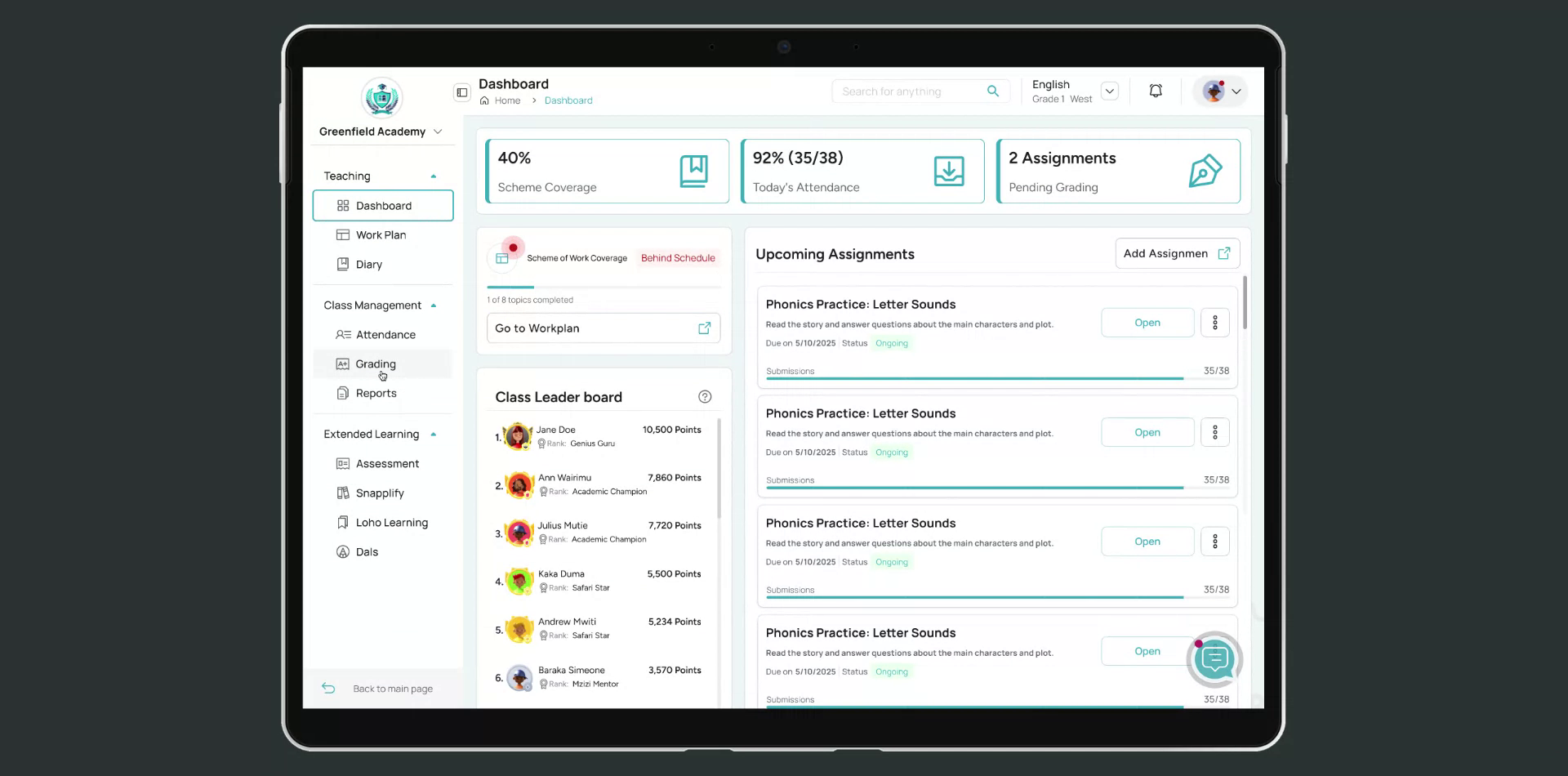Open the Grading A+ icon
Viewport: 1568px width, 776px height.
click(343, 363)
